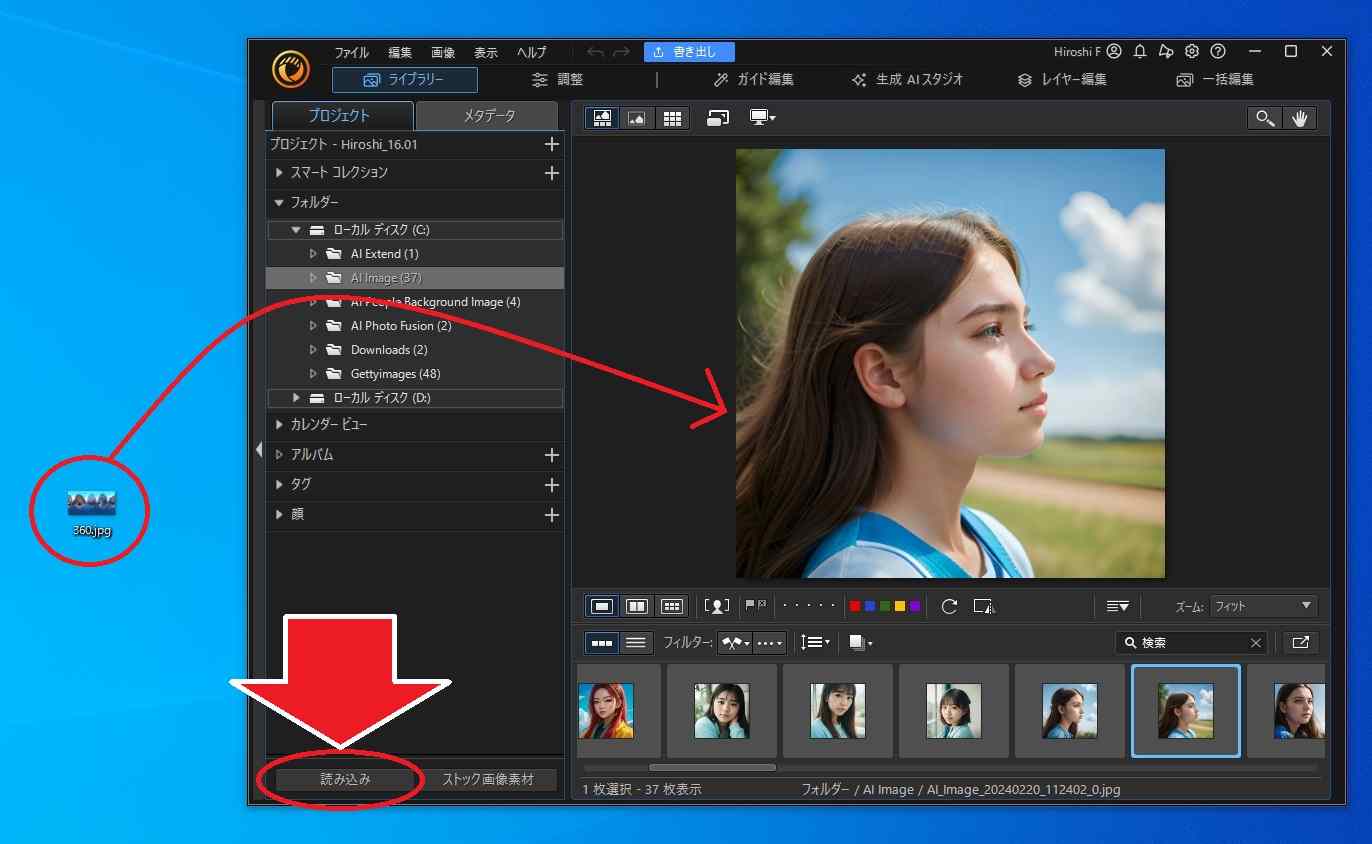This screenshot has width=1372, height=844.
Task: Enable compare two photos view
Action: pyautogui.click(x=637, y=606)
